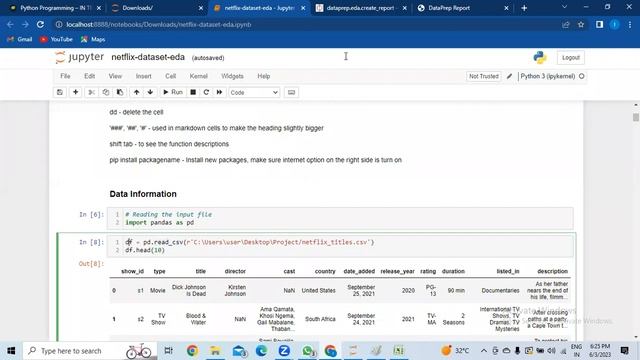The image size is (640, 360).
Task: Share this page icon in address bar
Action: coord(565,24)
